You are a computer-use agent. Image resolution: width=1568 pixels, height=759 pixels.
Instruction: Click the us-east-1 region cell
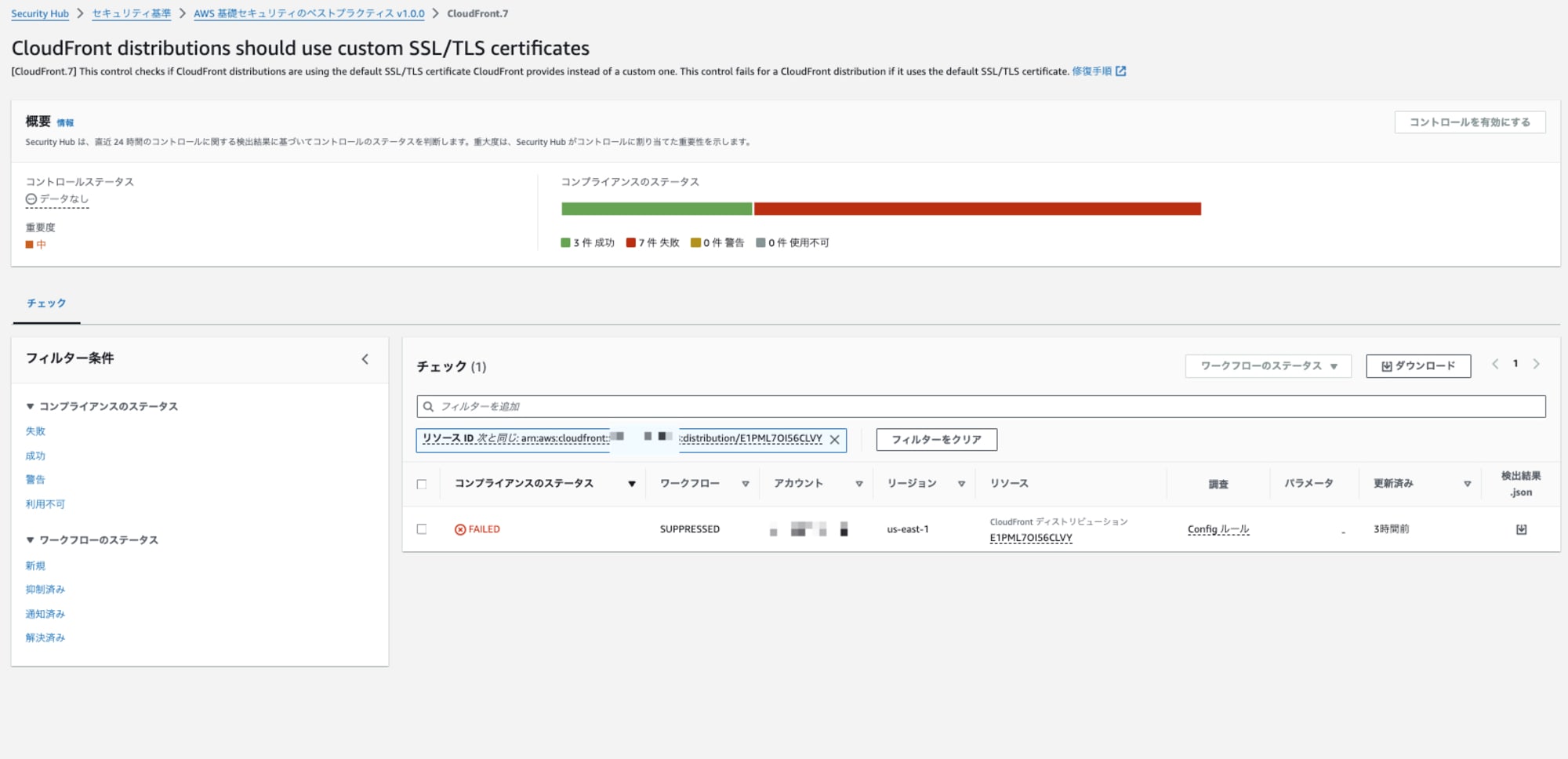point(907,529)
